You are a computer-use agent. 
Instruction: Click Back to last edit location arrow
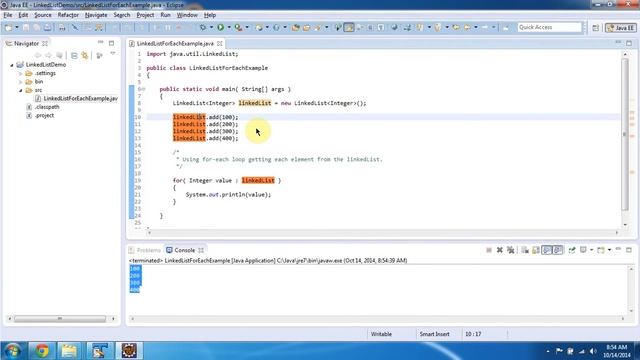tap(456, 27)
